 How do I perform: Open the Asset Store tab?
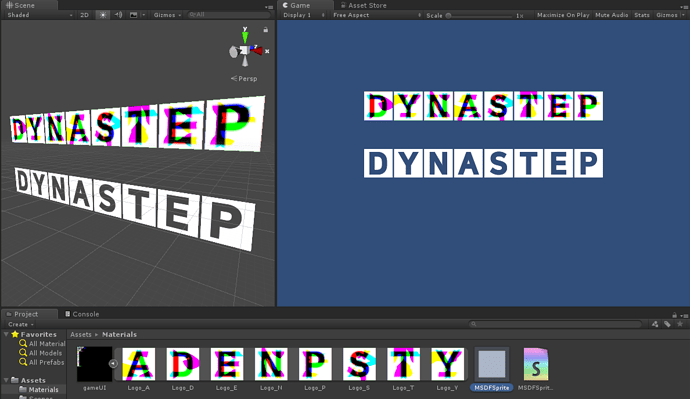tap(363, 5)
